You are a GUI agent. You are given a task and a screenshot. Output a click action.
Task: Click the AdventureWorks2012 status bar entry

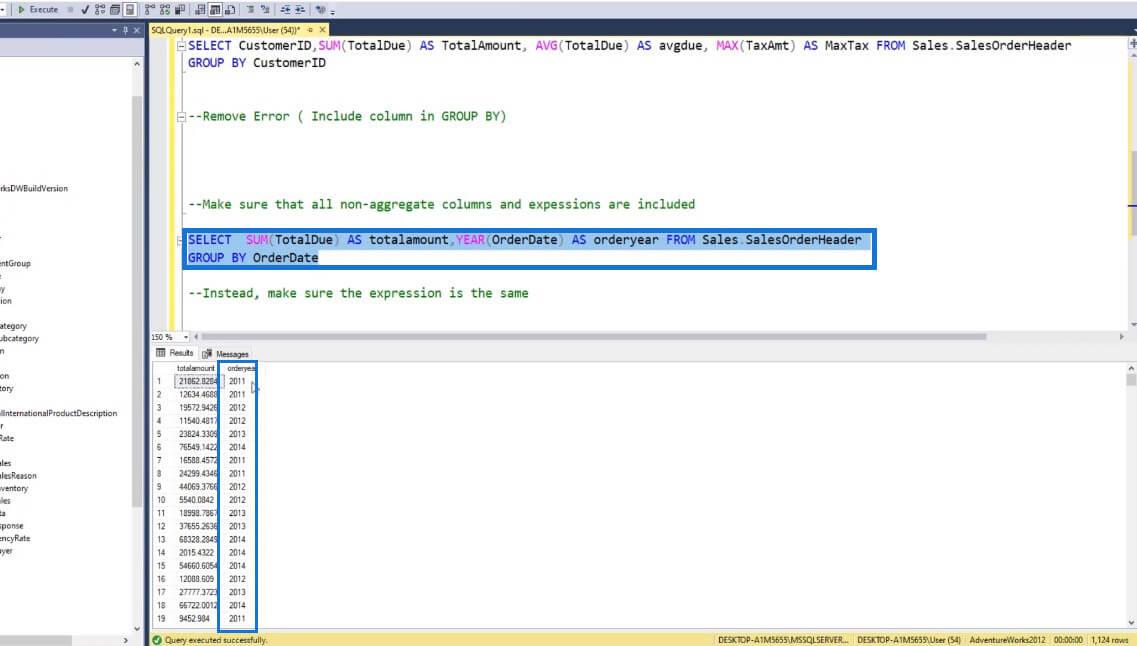click(1007, 640)
